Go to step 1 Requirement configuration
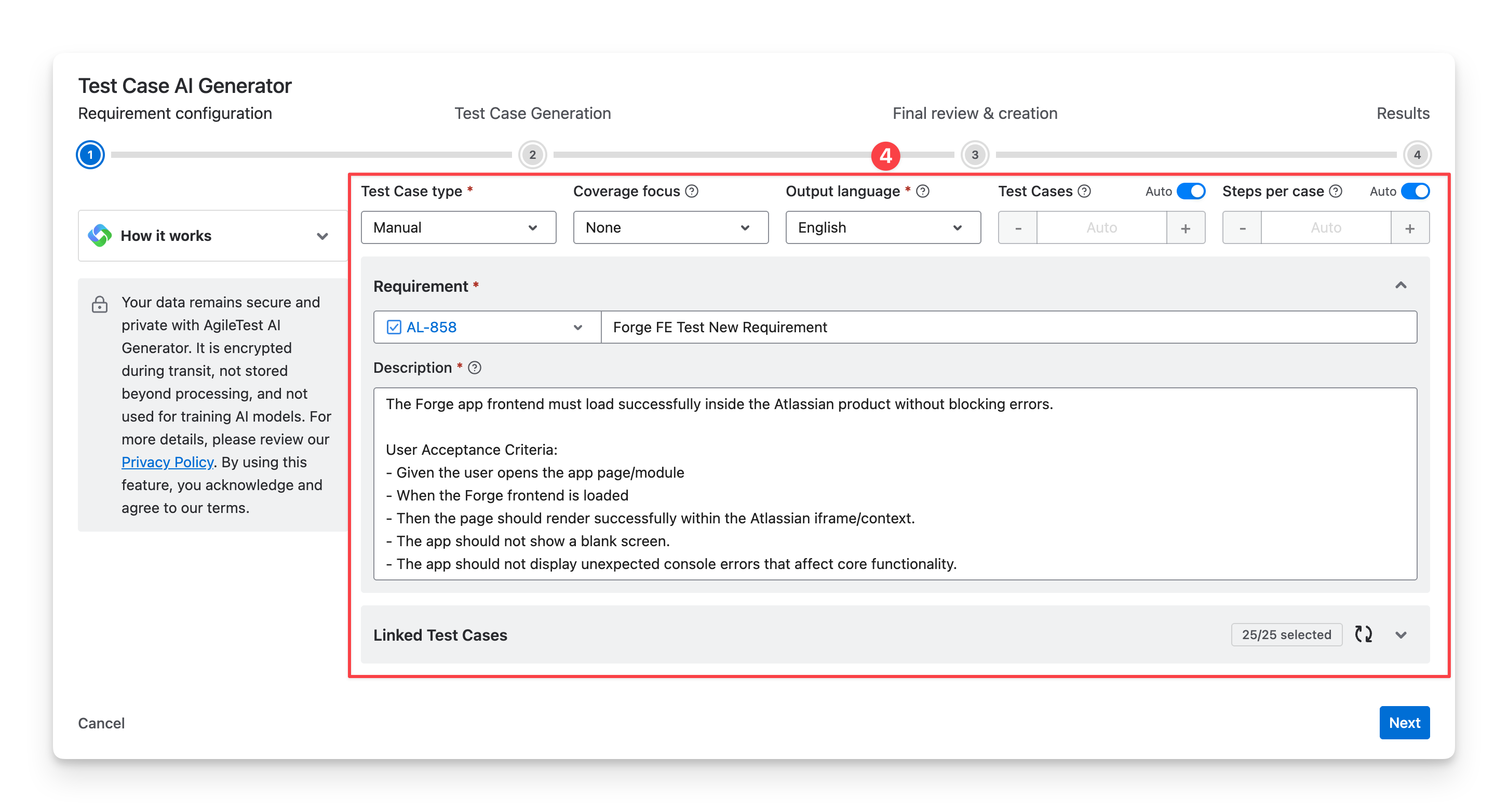The width and height of the screenshot is (1508, 812). click(x=90, y=155)
